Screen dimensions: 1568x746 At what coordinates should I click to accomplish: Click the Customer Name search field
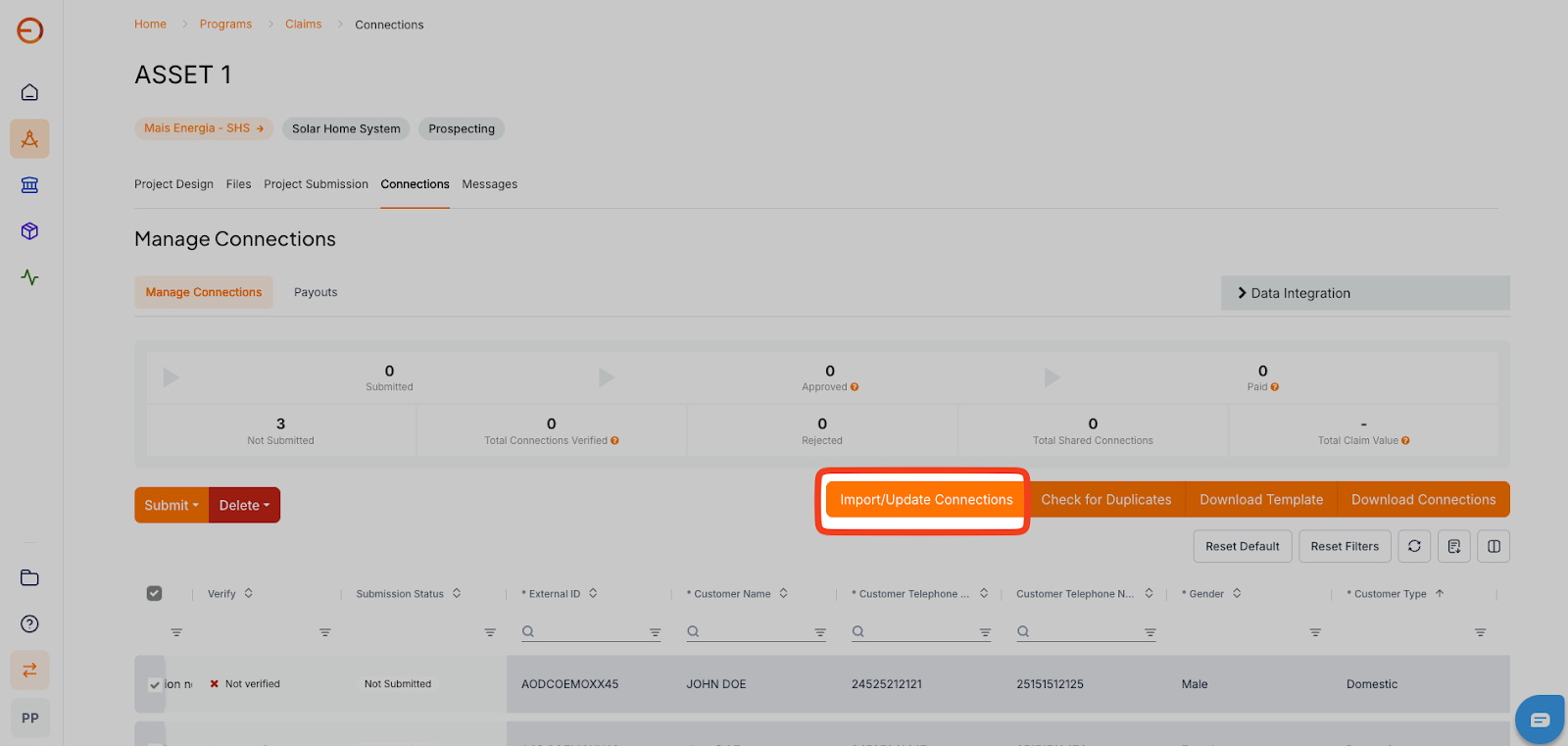[755, 631]
